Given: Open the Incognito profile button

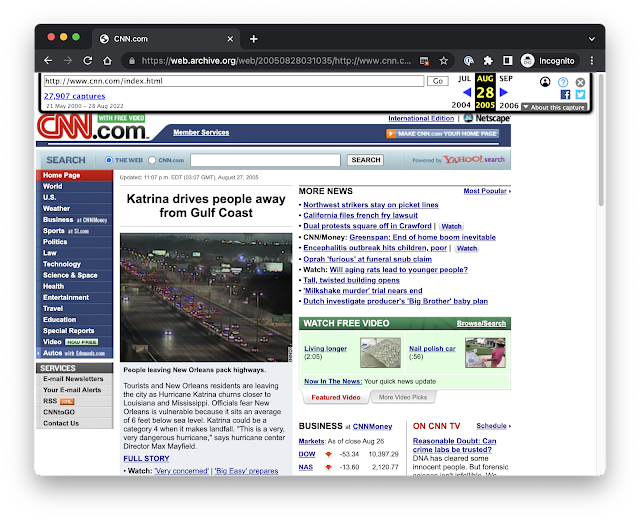Looking at the screenshot, I should pos(548,61).
